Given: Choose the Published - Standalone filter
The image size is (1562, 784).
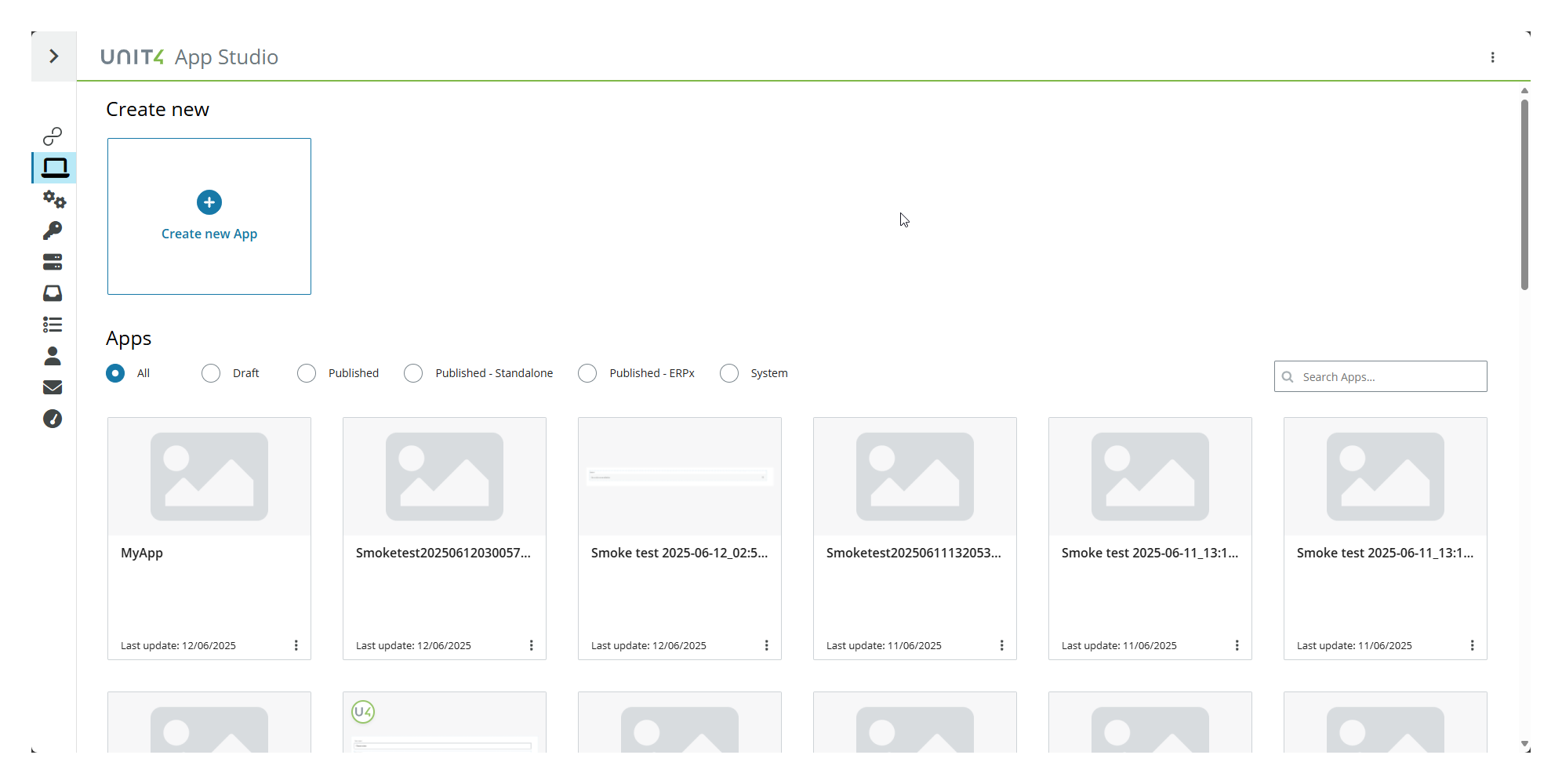Looking at the screenshot, I should (x=413, y=373).
